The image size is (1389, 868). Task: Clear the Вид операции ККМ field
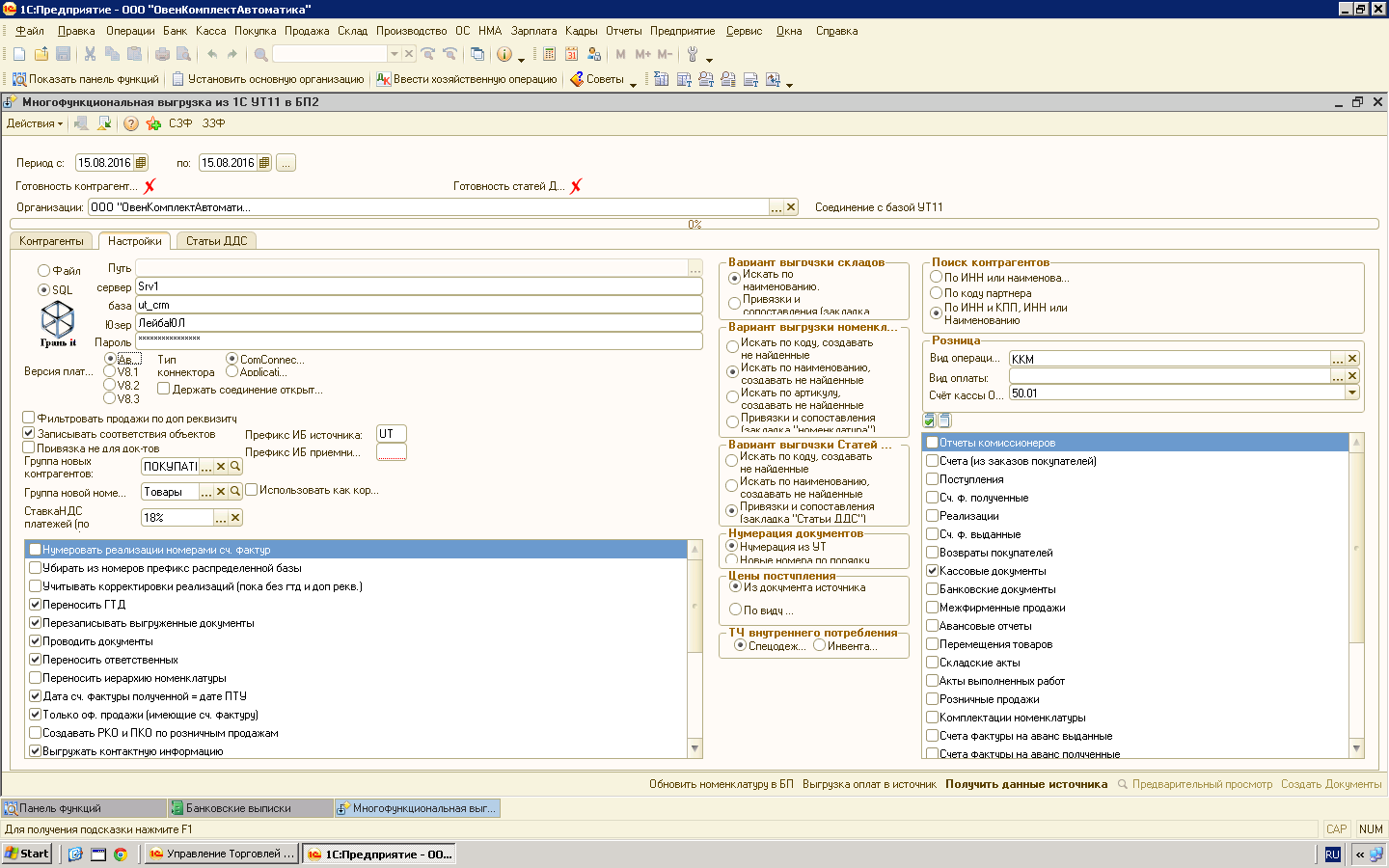1352,359
